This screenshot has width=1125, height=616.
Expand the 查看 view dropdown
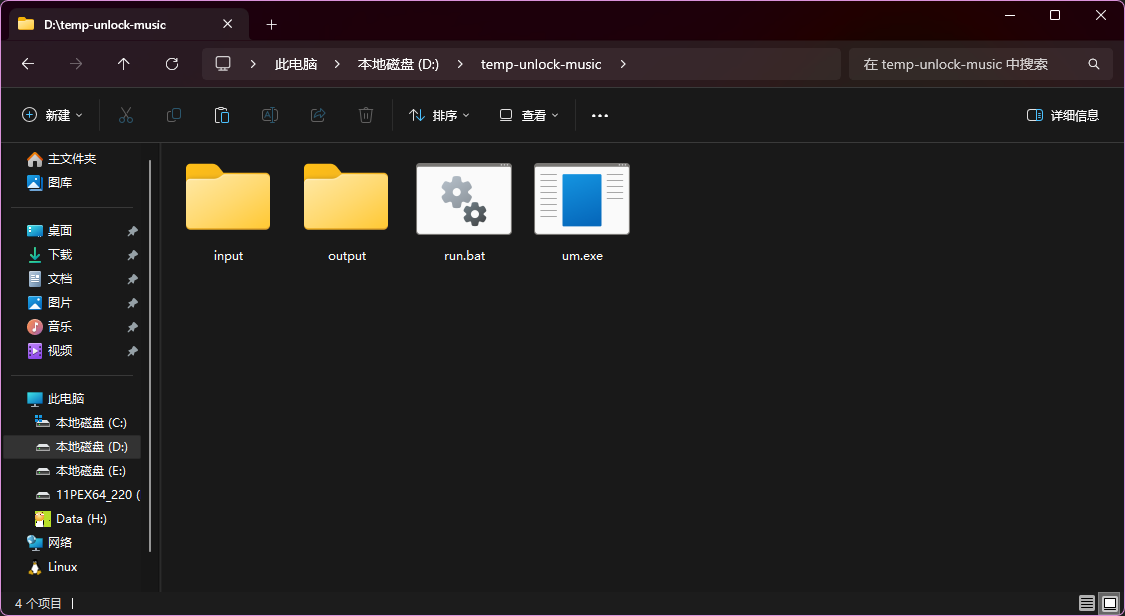(530, 115)
